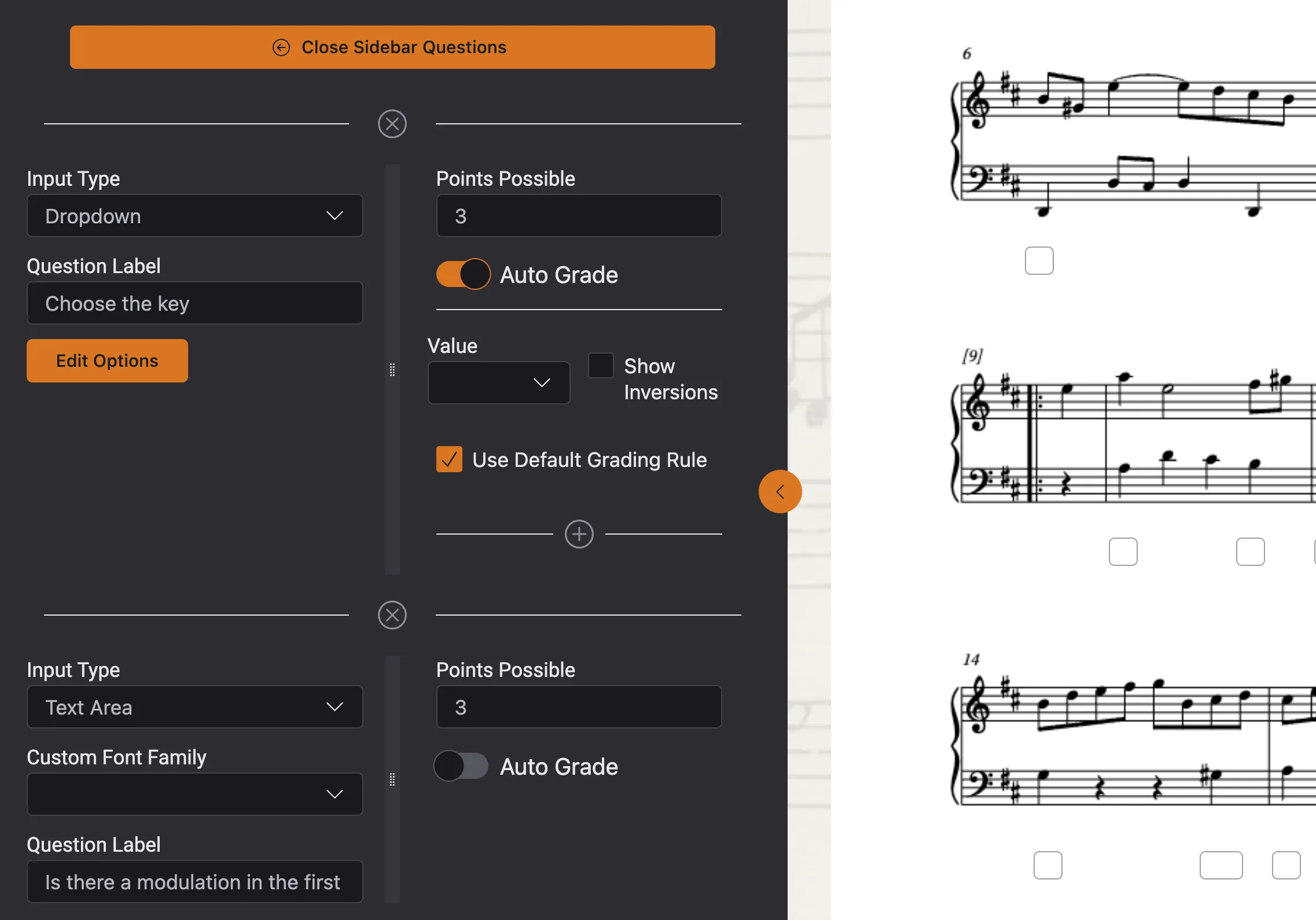Check the Show Inversions checkbox

coord(601,366)
